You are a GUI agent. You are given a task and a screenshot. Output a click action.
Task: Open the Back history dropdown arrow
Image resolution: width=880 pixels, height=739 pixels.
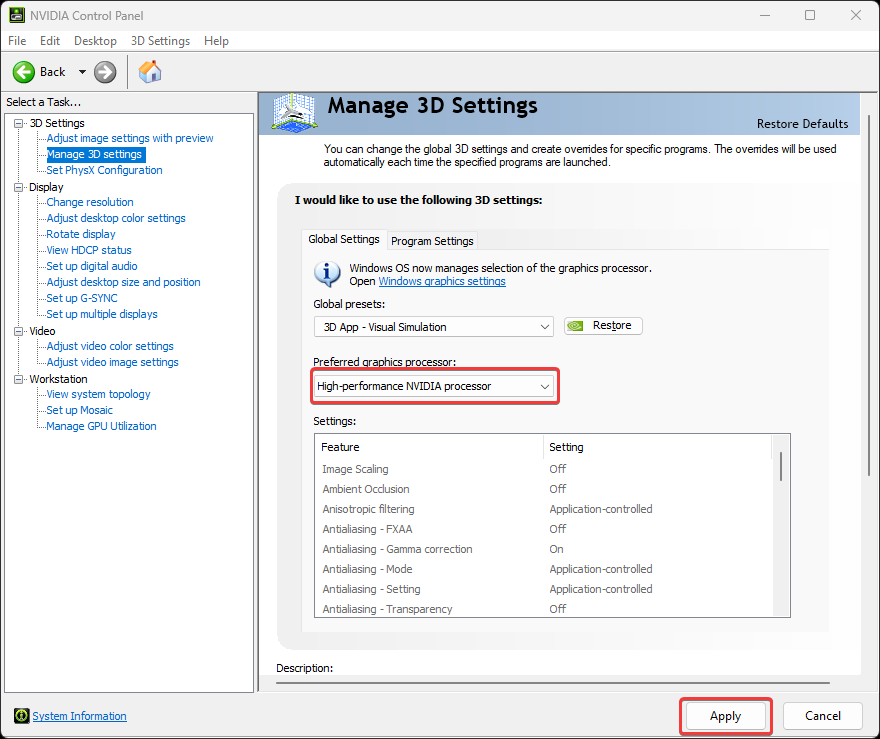pos(82,72)
